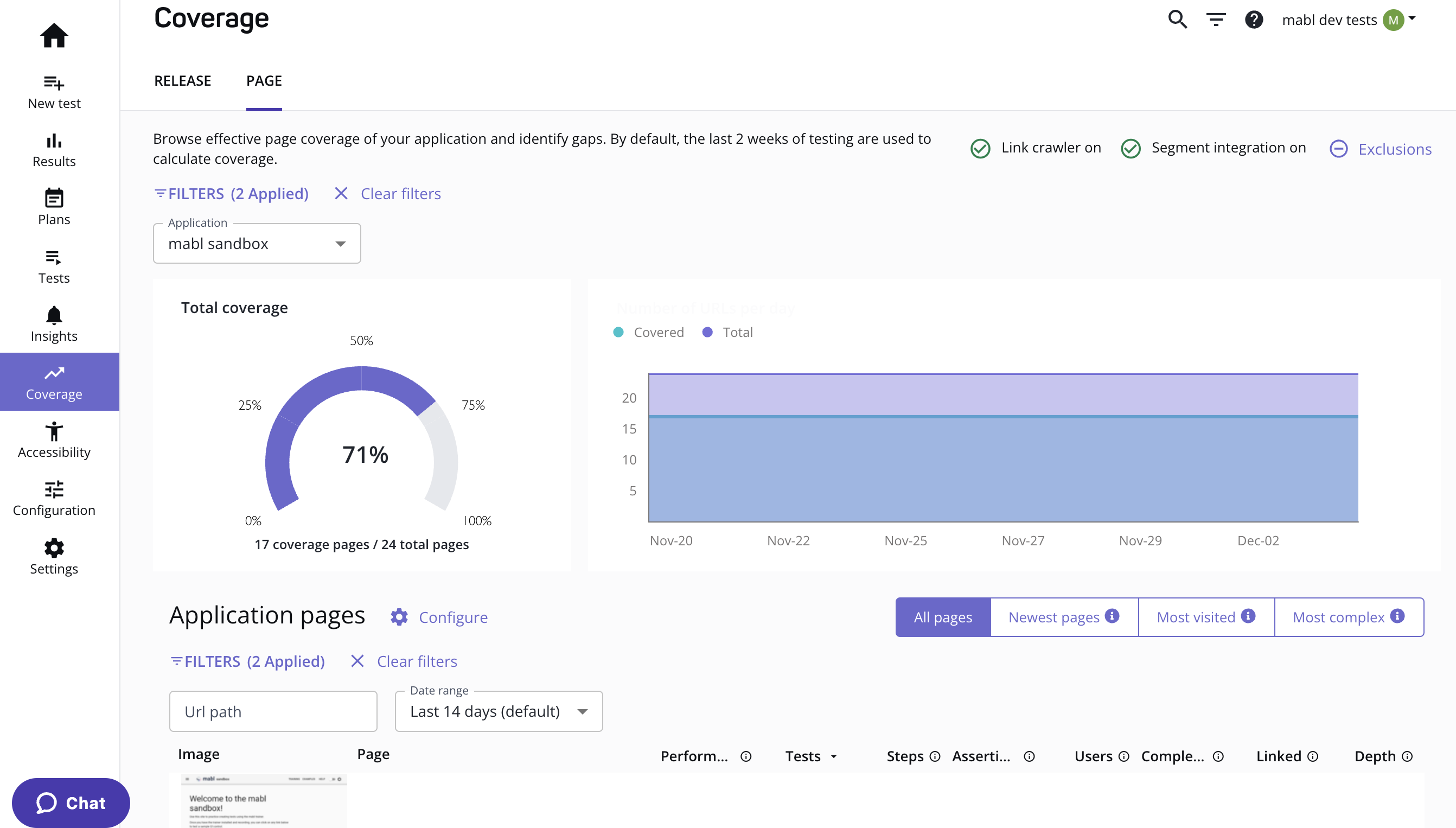Click the gear icon next to Configure
This screenshot has height=828, width=1456.
click(x=399, y=617)
